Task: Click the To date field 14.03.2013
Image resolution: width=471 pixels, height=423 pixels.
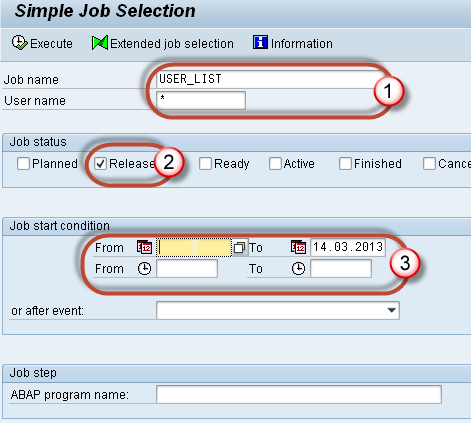Action: (x=348, y=247)
